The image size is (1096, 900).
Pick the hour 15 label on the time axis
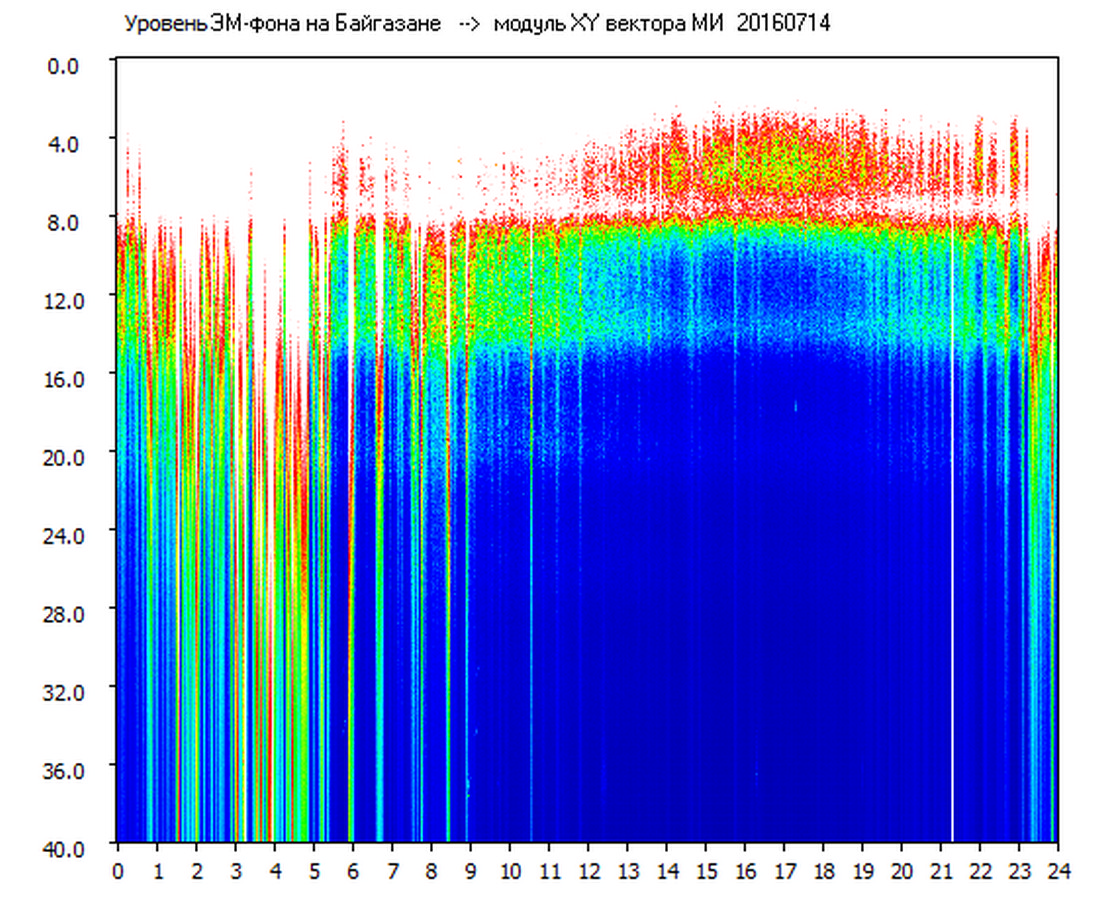click(x=705, y=871)
